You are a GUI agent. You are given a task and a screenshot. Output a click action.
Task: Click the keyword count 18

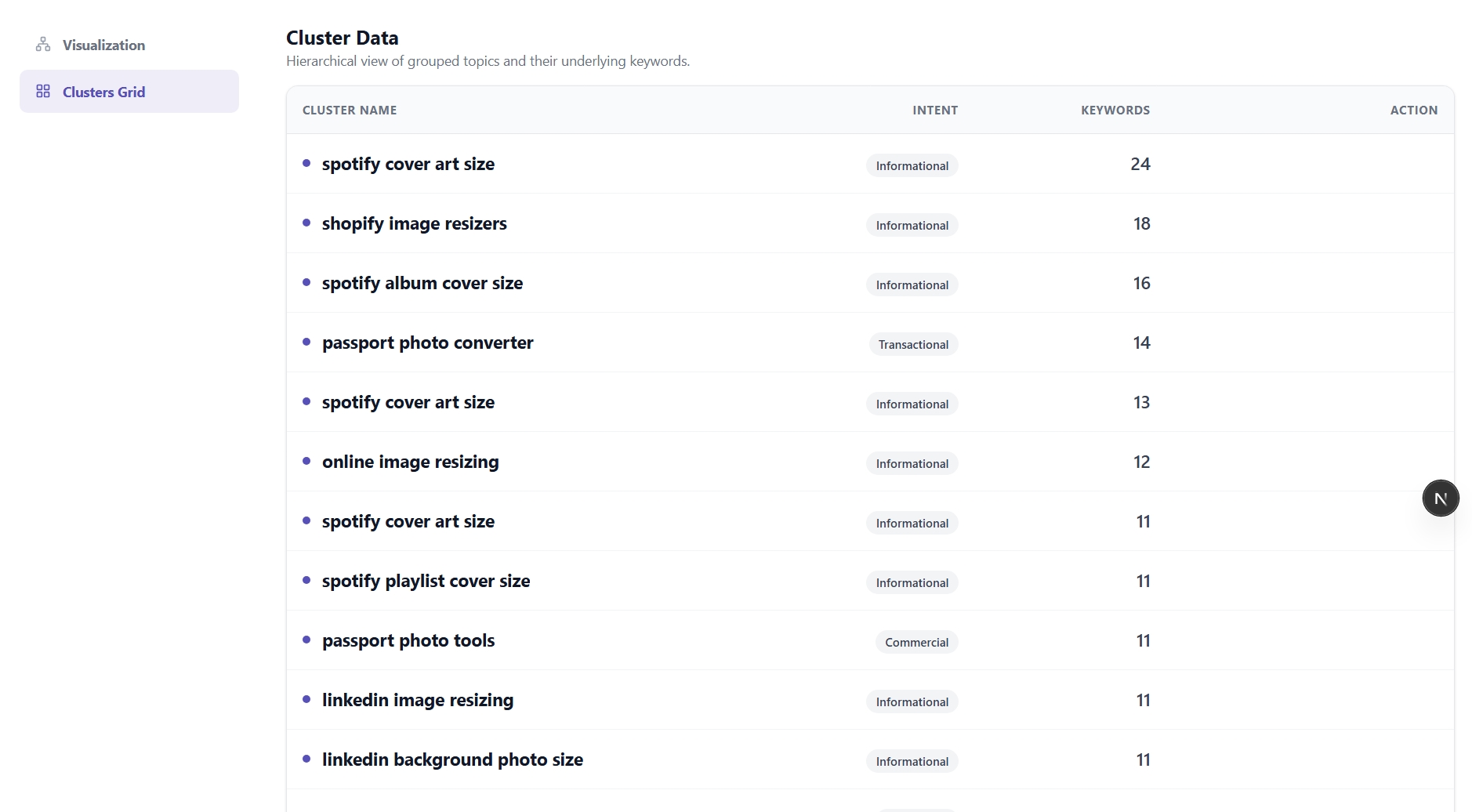1141,223
